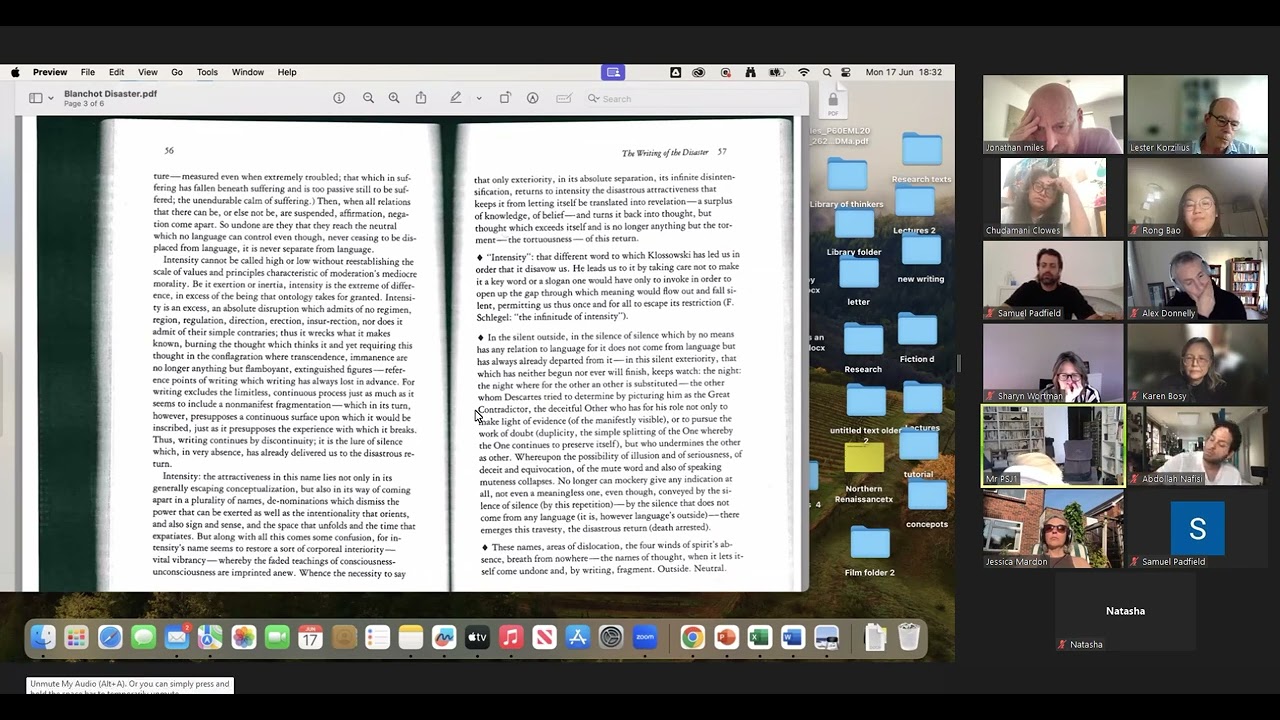Zoom in on the PDF page
Screen dimensions: 1280x720
(x=394, y=98)
